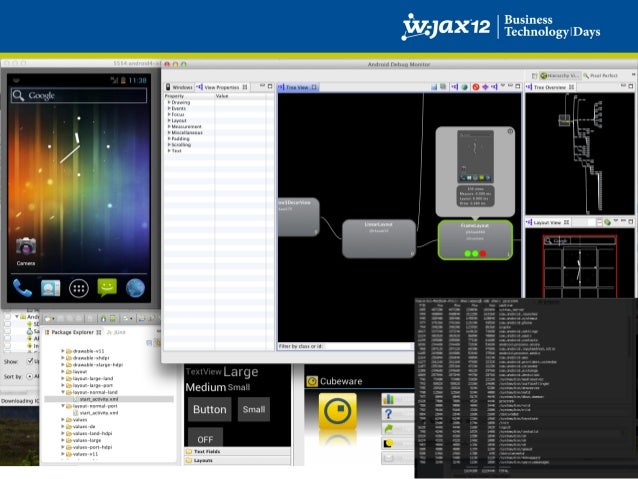Maximize the Tree View panel

coord(518,86)
